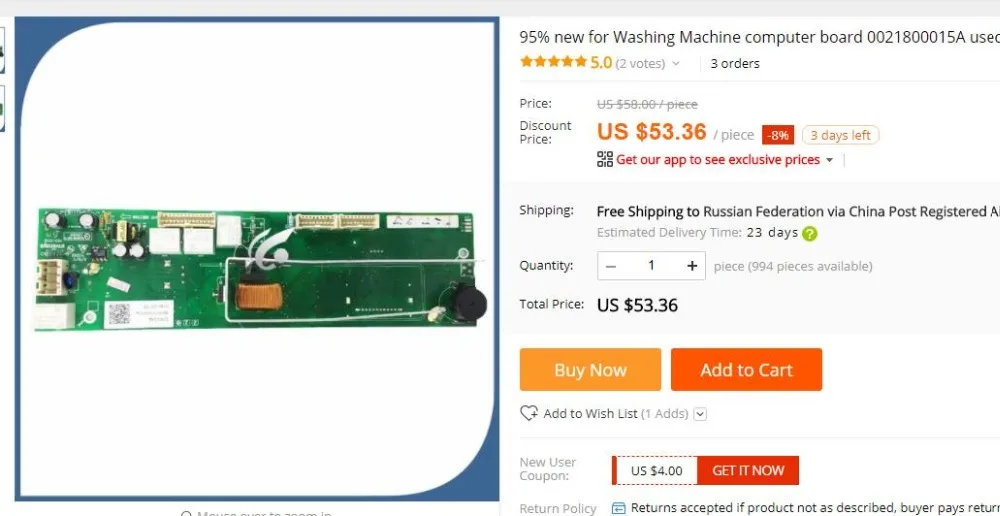Expand the votes rating dropdown arrow

coord(676,63)
